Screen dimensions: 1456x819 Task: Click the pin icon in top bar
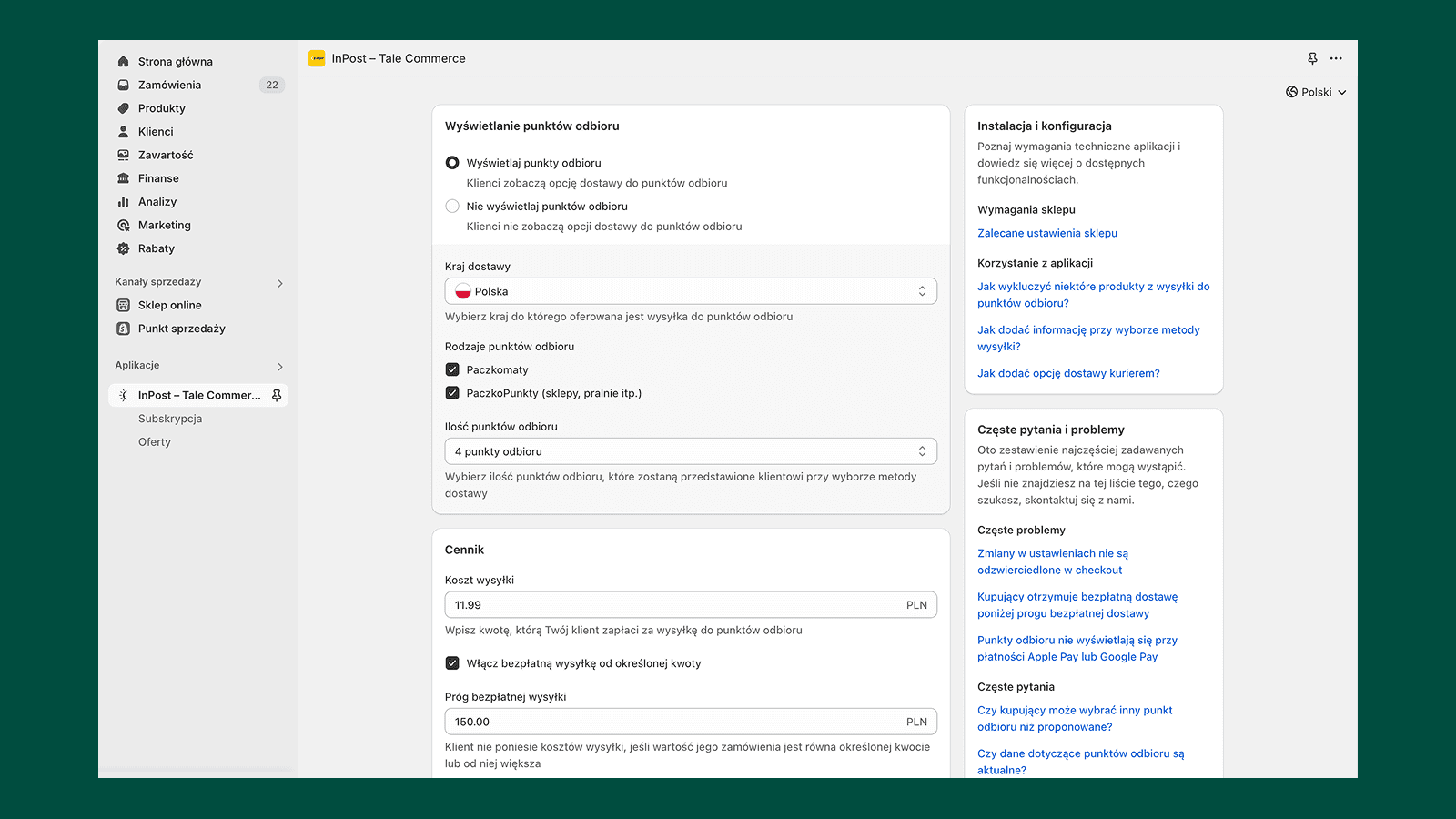pos(1312,58)
